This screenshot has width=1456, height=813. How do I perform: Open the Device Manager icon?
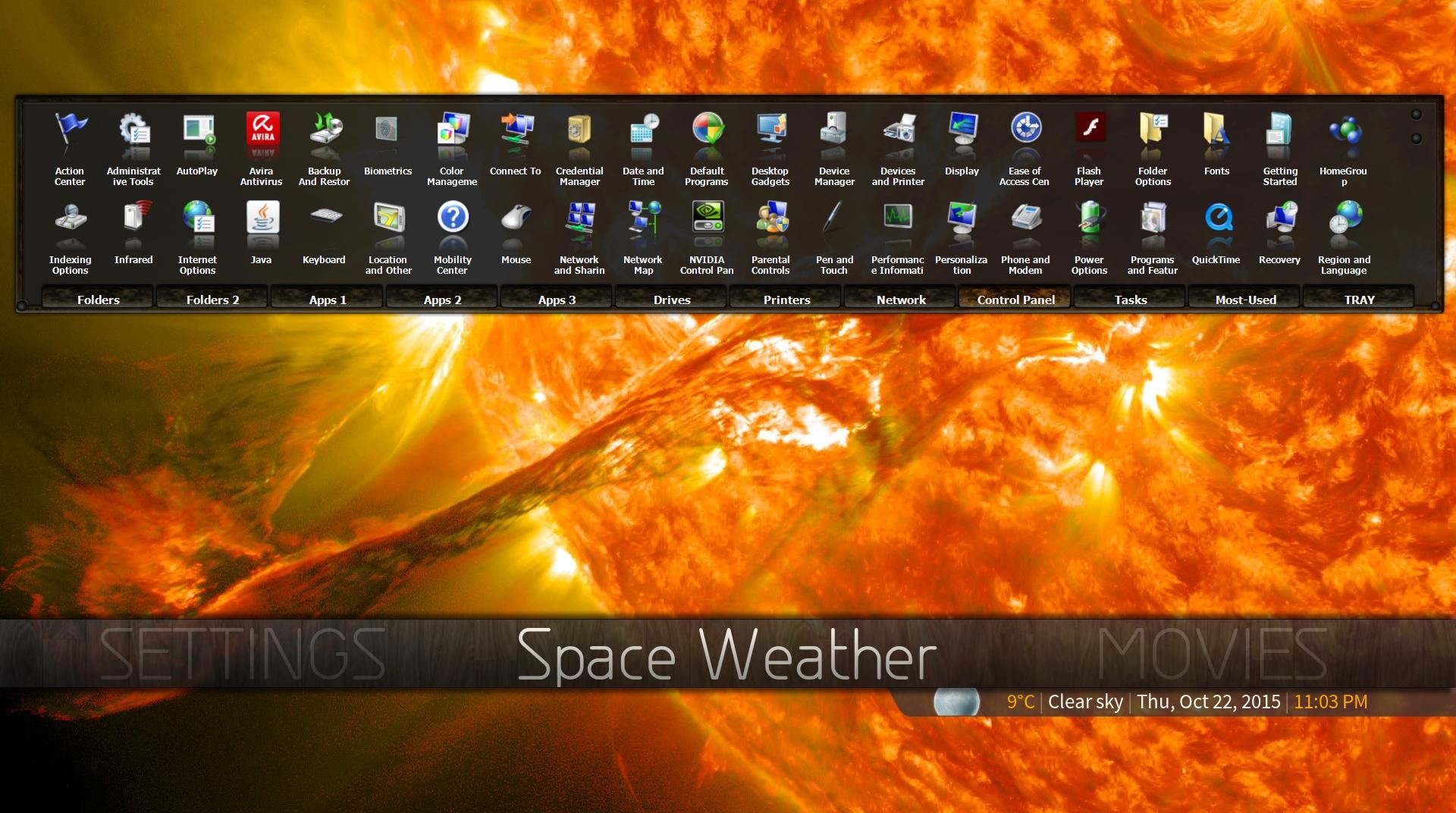pos(834,130)
